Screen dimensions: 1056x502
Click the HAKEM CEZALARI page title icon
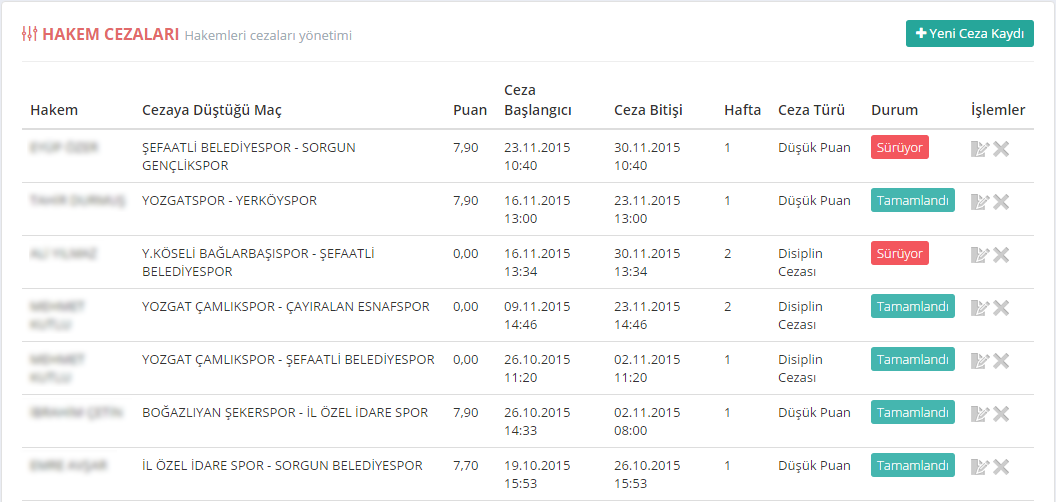point(30,35)
